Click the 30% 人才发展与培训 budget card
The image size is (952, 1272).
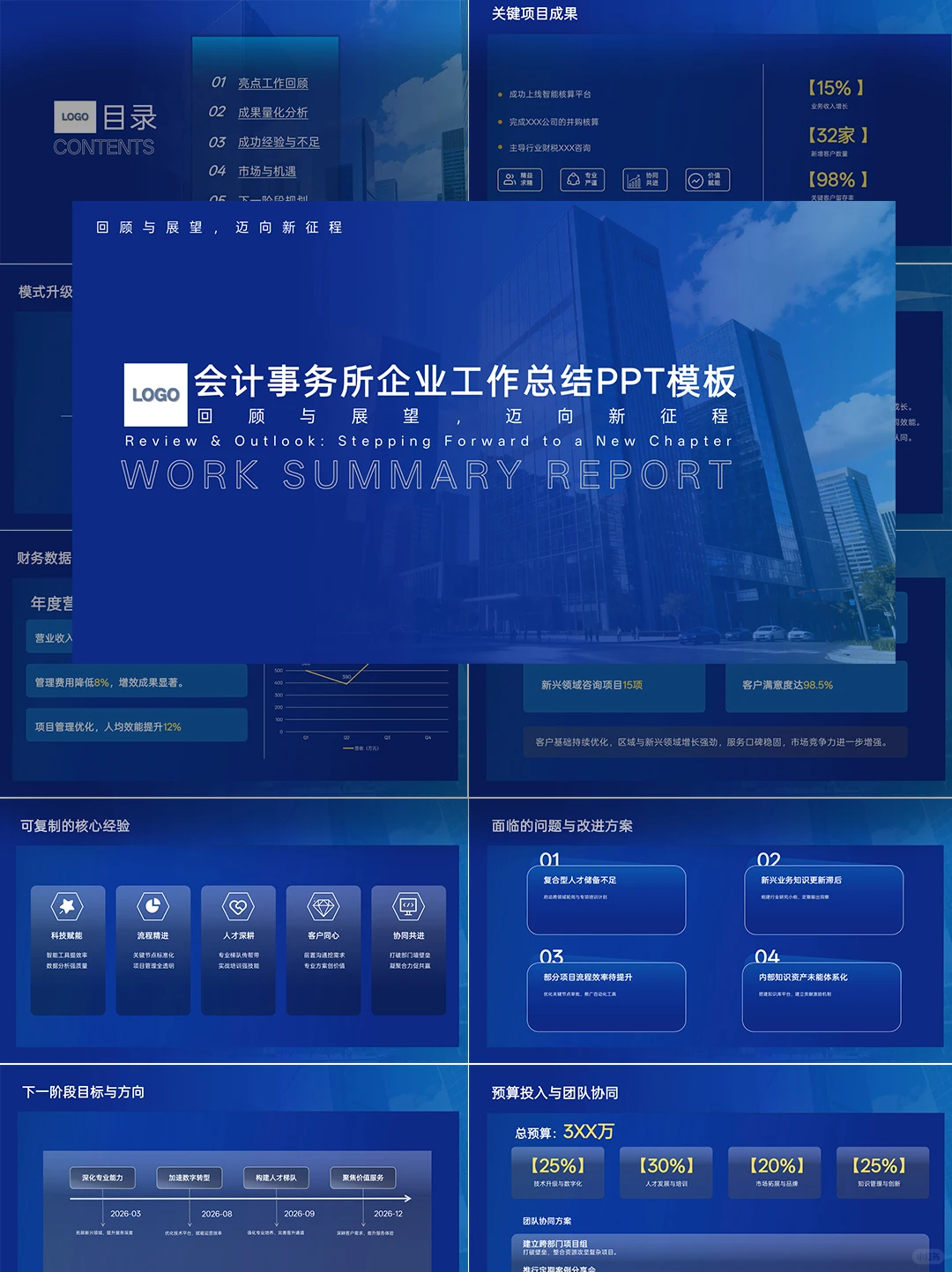666,1172
